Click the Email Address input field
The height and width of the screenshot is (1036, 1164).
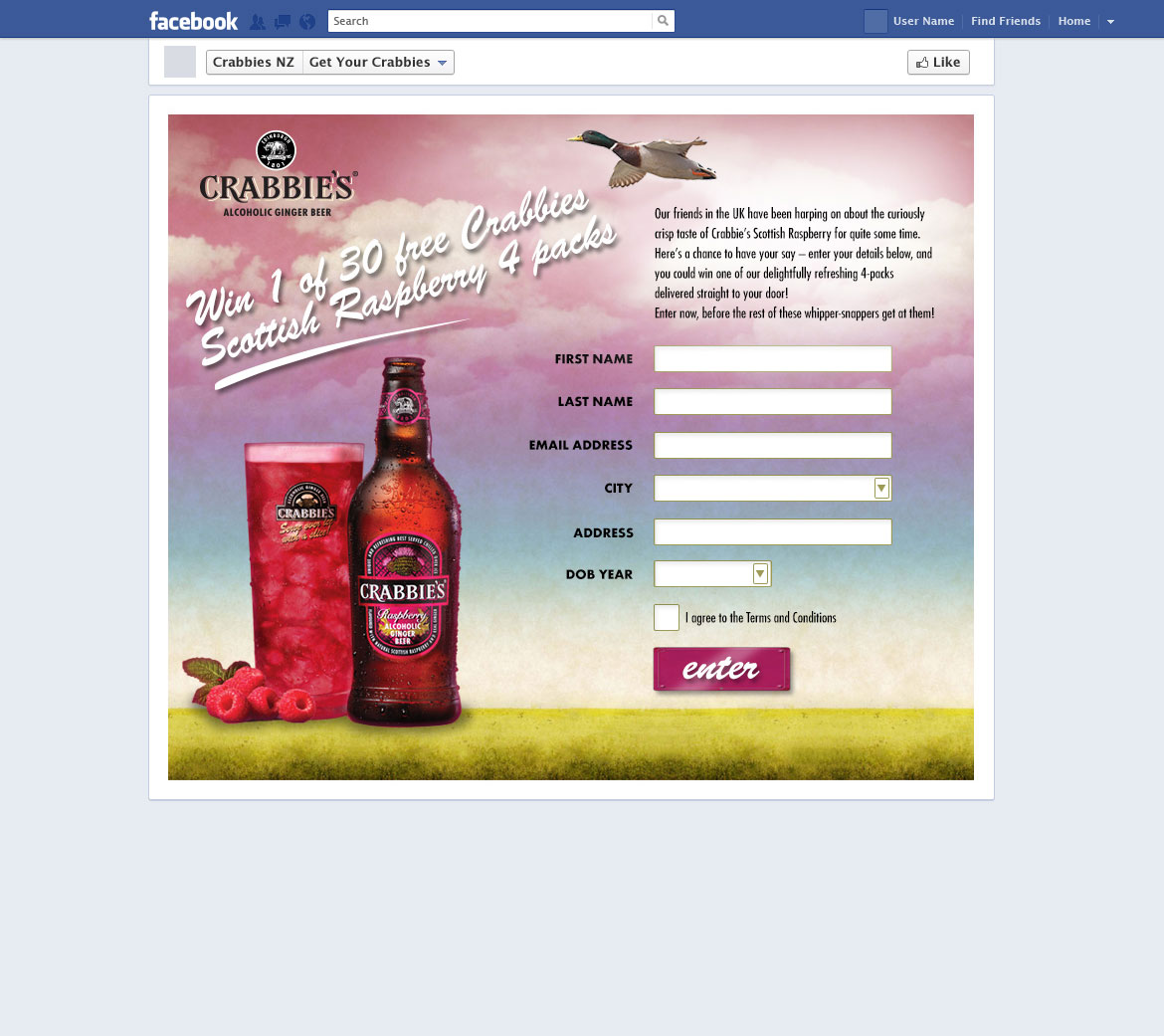[x=772, y=445]
